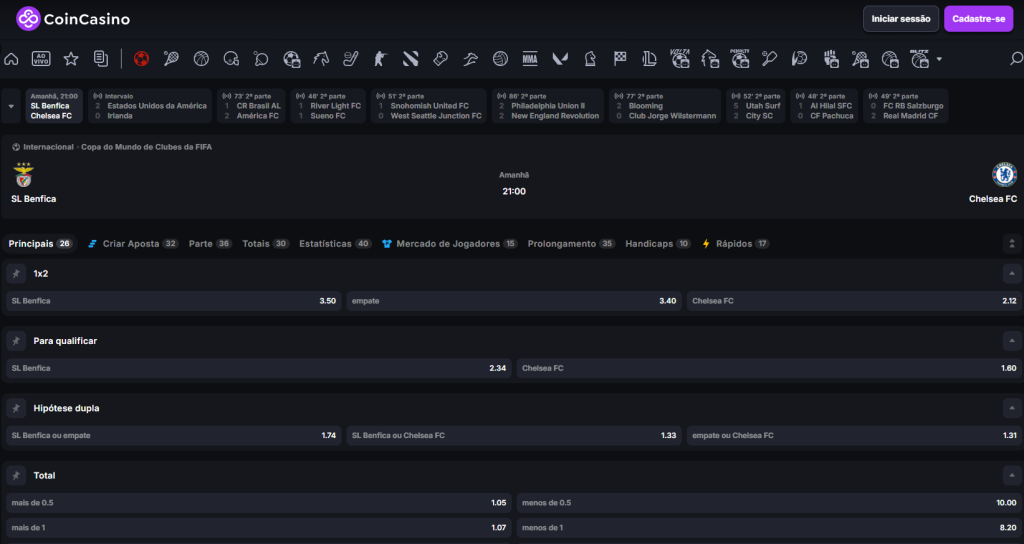The width and height of the screenshot is (1024, 544).
Task: Open FC RB Salzburgo vs Real Madrid match
Action: [x=905, y=106]
